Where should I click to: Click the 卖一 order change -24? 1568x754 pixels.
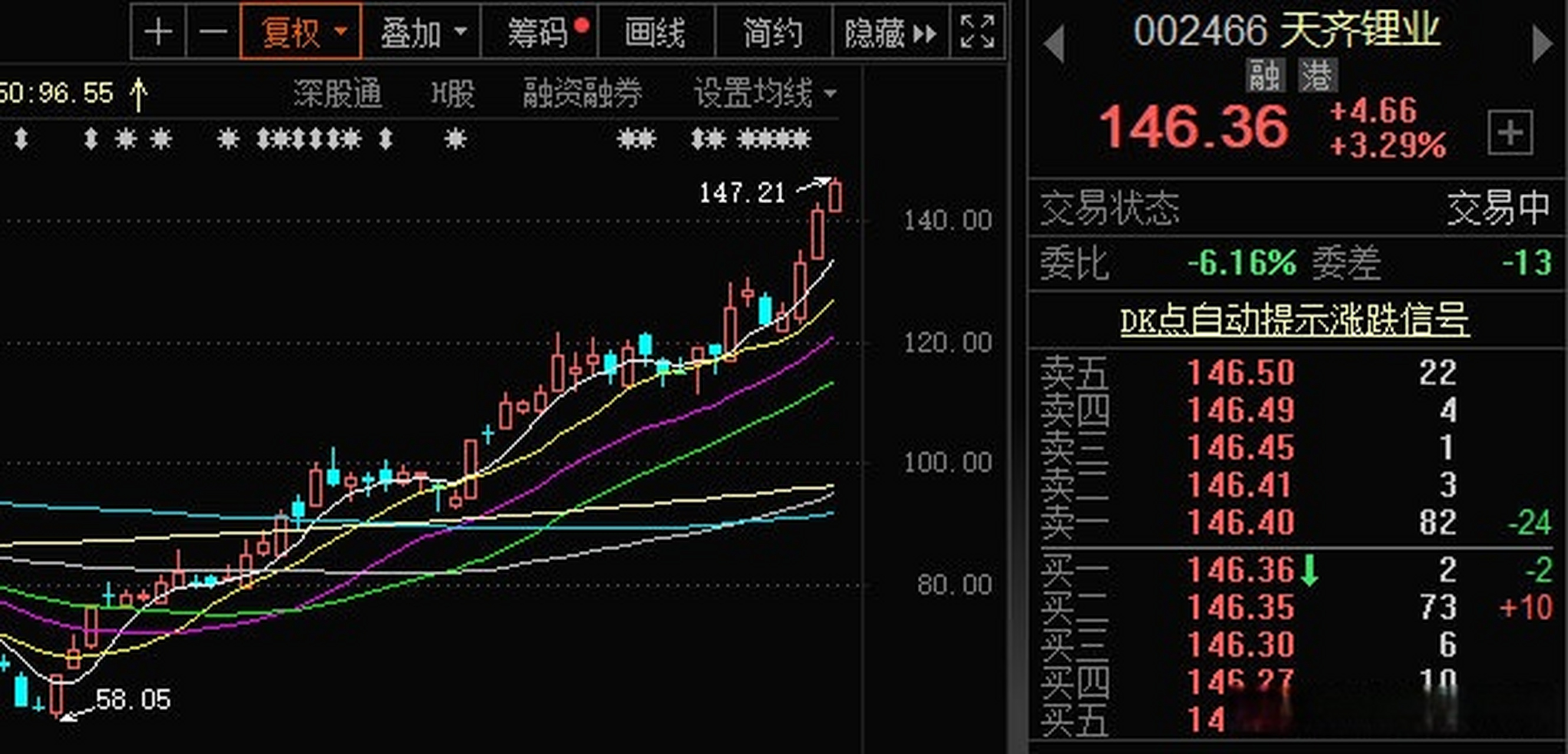(x=1529, y=522)
